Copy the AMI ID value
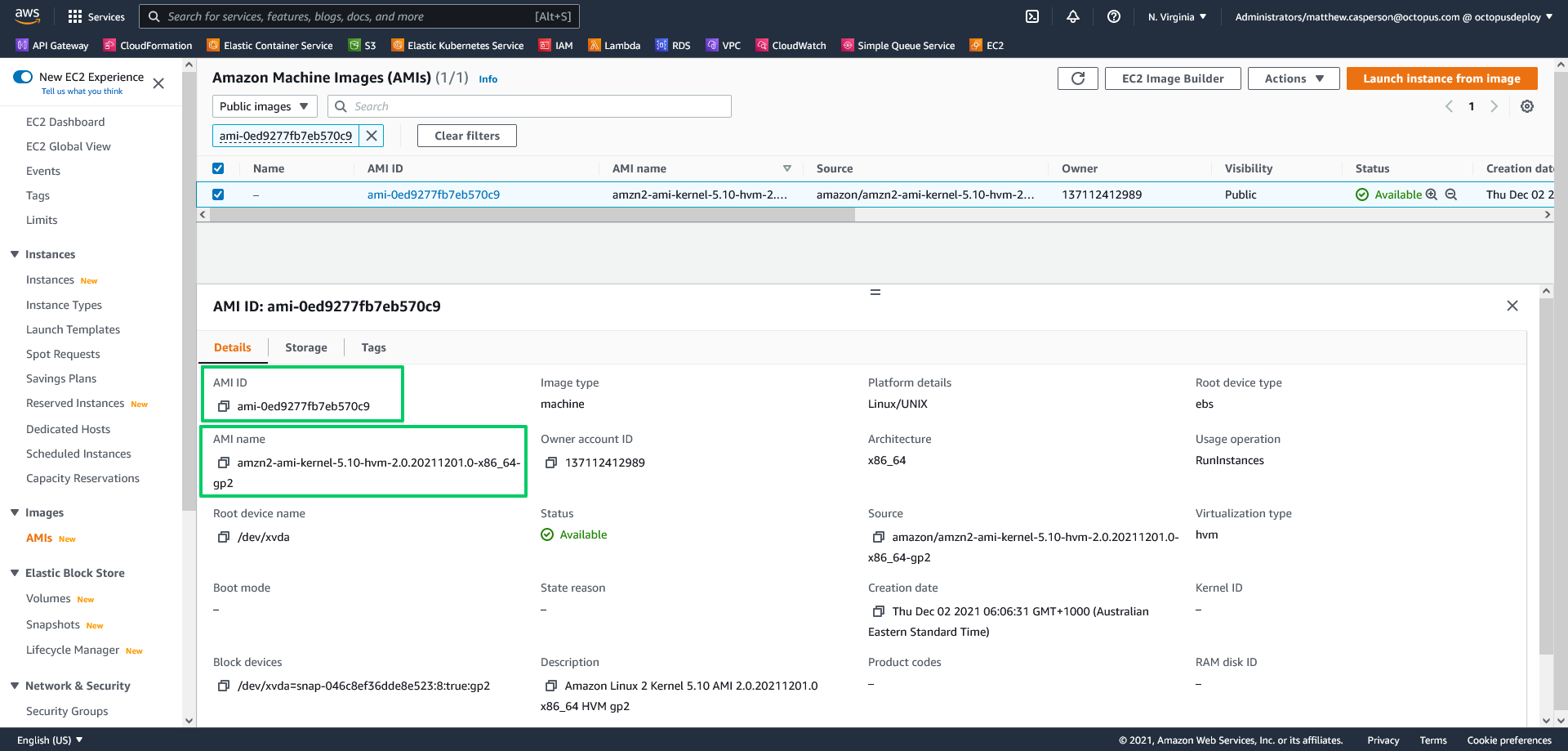This screenshot has height=751, width=1568. pos(224,406)
